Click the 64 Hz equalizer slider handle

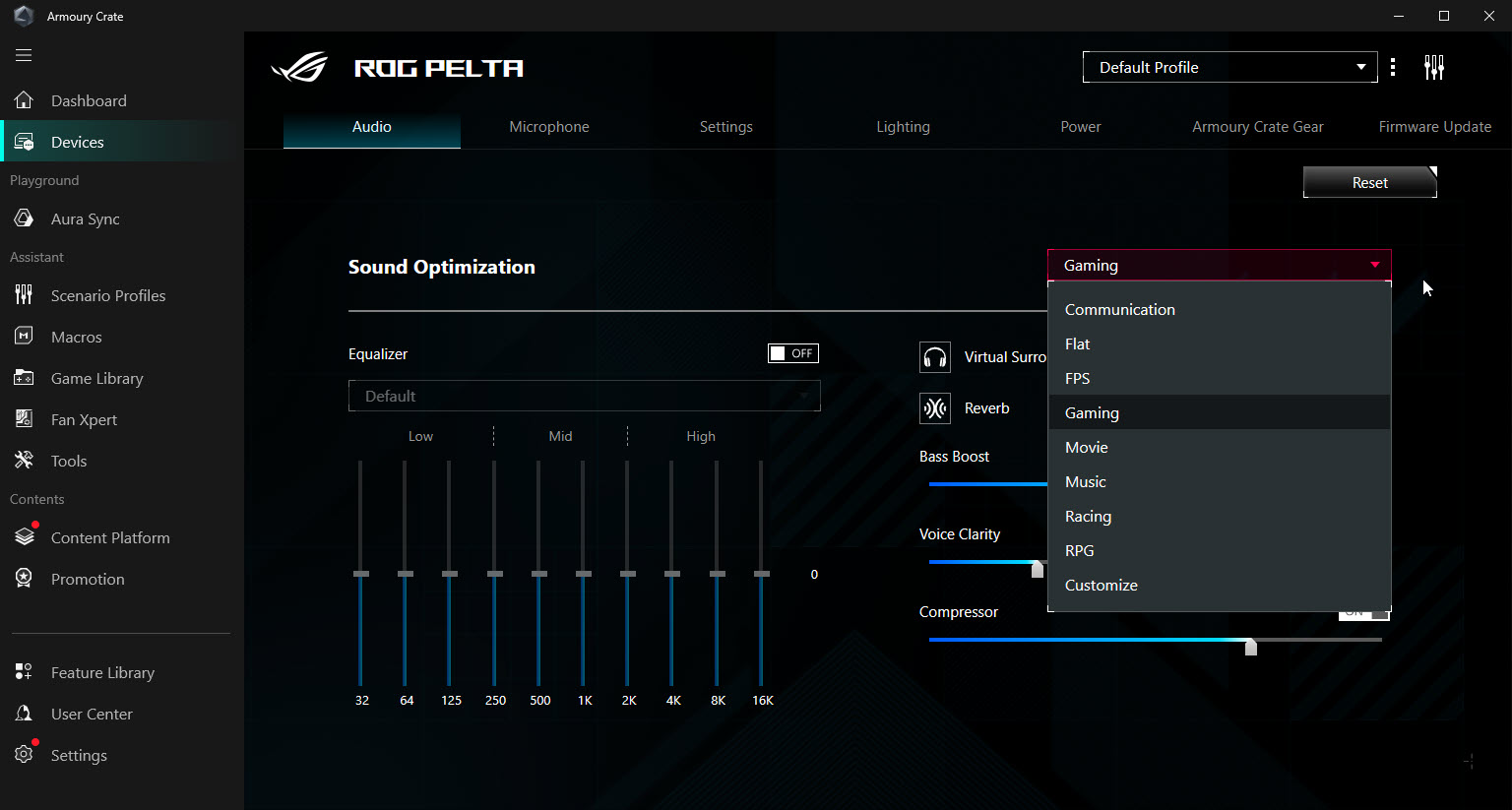[406, 574]
